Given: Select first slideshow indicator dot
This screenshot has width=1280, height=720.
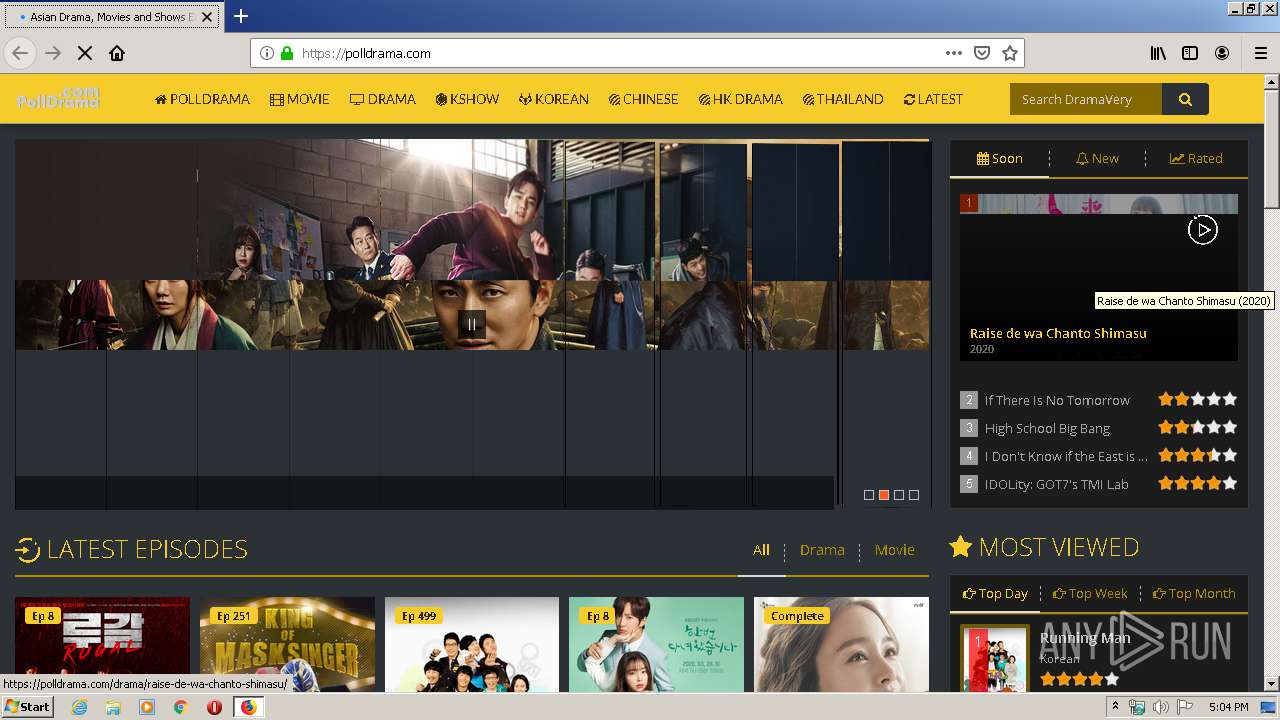Looking at the screenshot, I should pos(869,495).
